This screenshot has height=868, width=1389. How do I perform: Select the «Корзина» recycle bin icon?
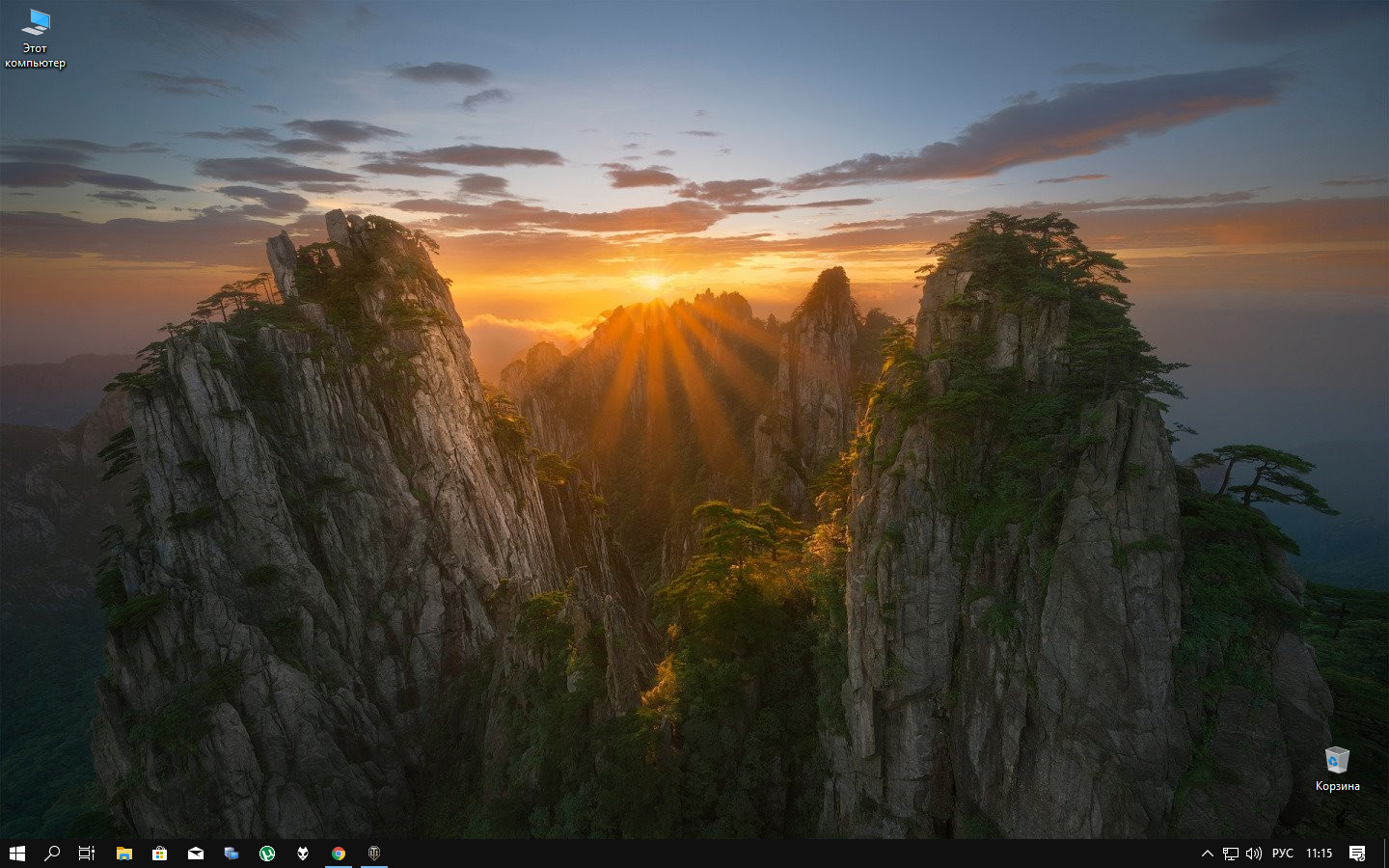click(x=1337, y=769)
